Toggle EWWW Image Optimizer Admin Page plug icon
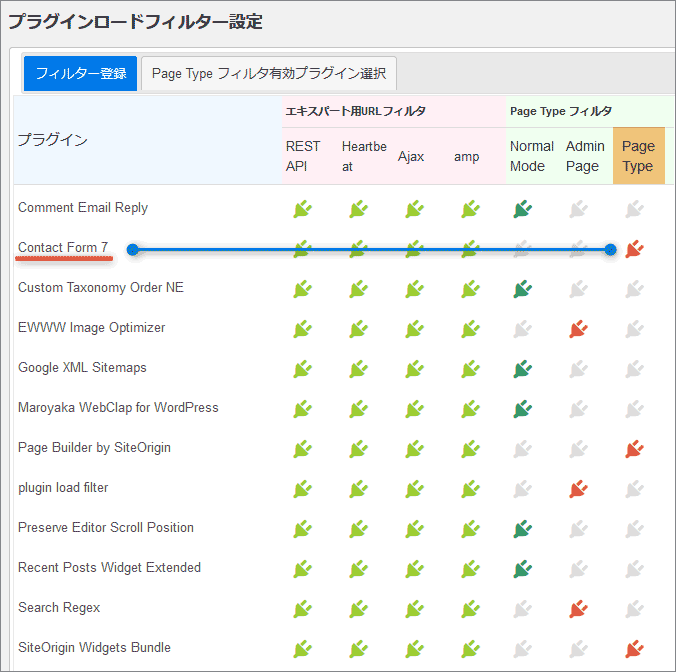This screenshot has height=672, width=676. [578, 329]
